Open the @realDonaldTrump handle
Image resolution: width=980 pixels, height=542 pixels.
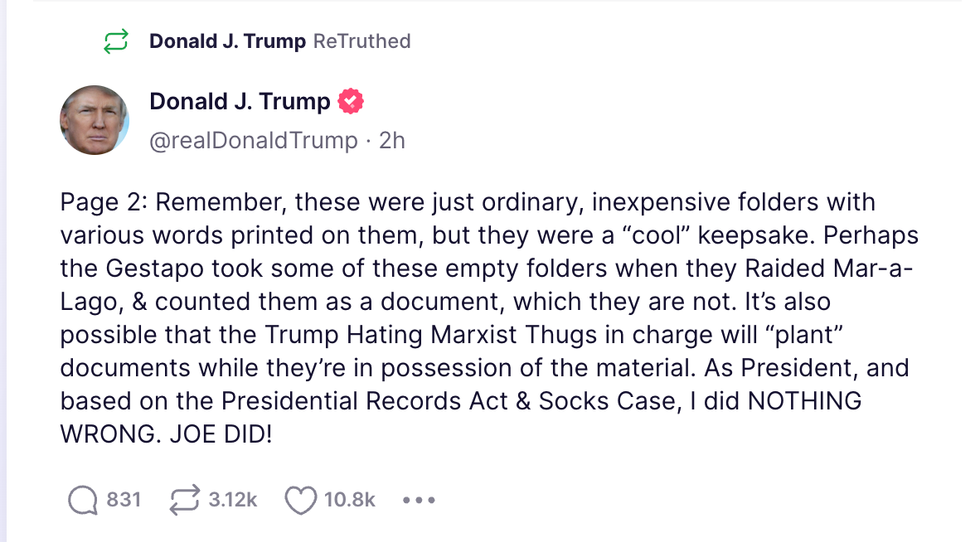[252, 141]
